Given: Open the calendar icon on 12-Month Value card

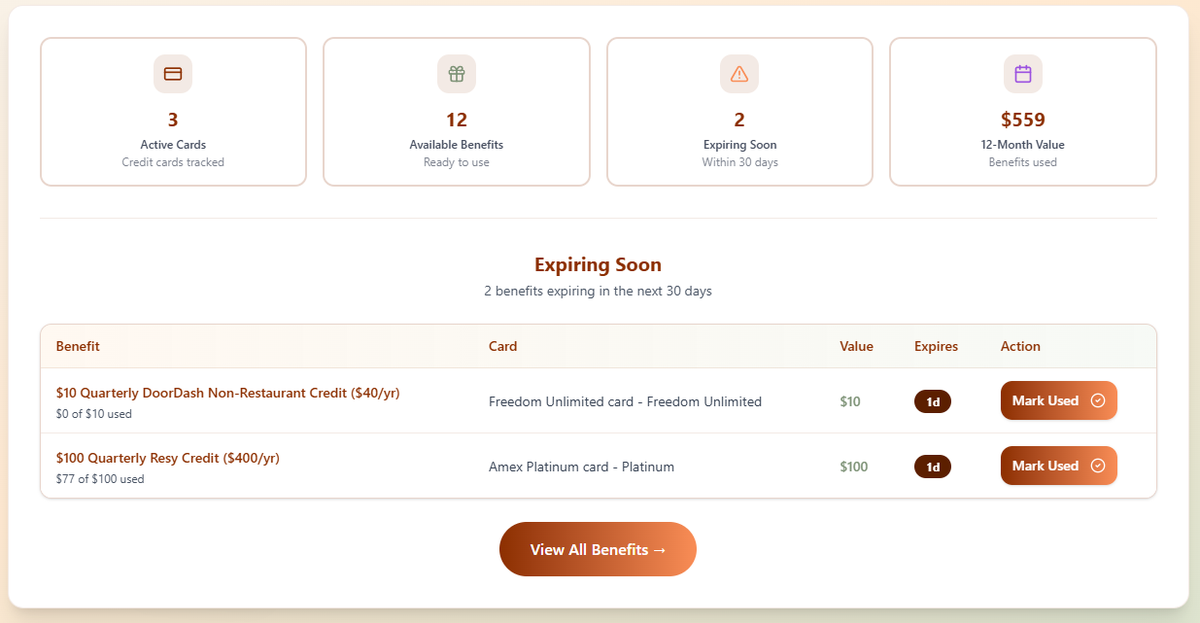Looking at the screenshot, I should point(1022,73).
